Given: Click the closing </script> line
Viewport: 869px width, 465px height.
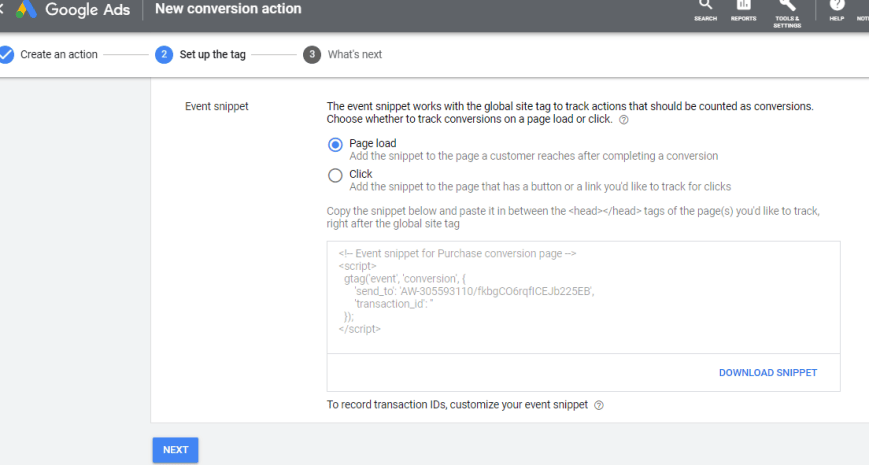Looking at the screenshot, I should [360, 329].
